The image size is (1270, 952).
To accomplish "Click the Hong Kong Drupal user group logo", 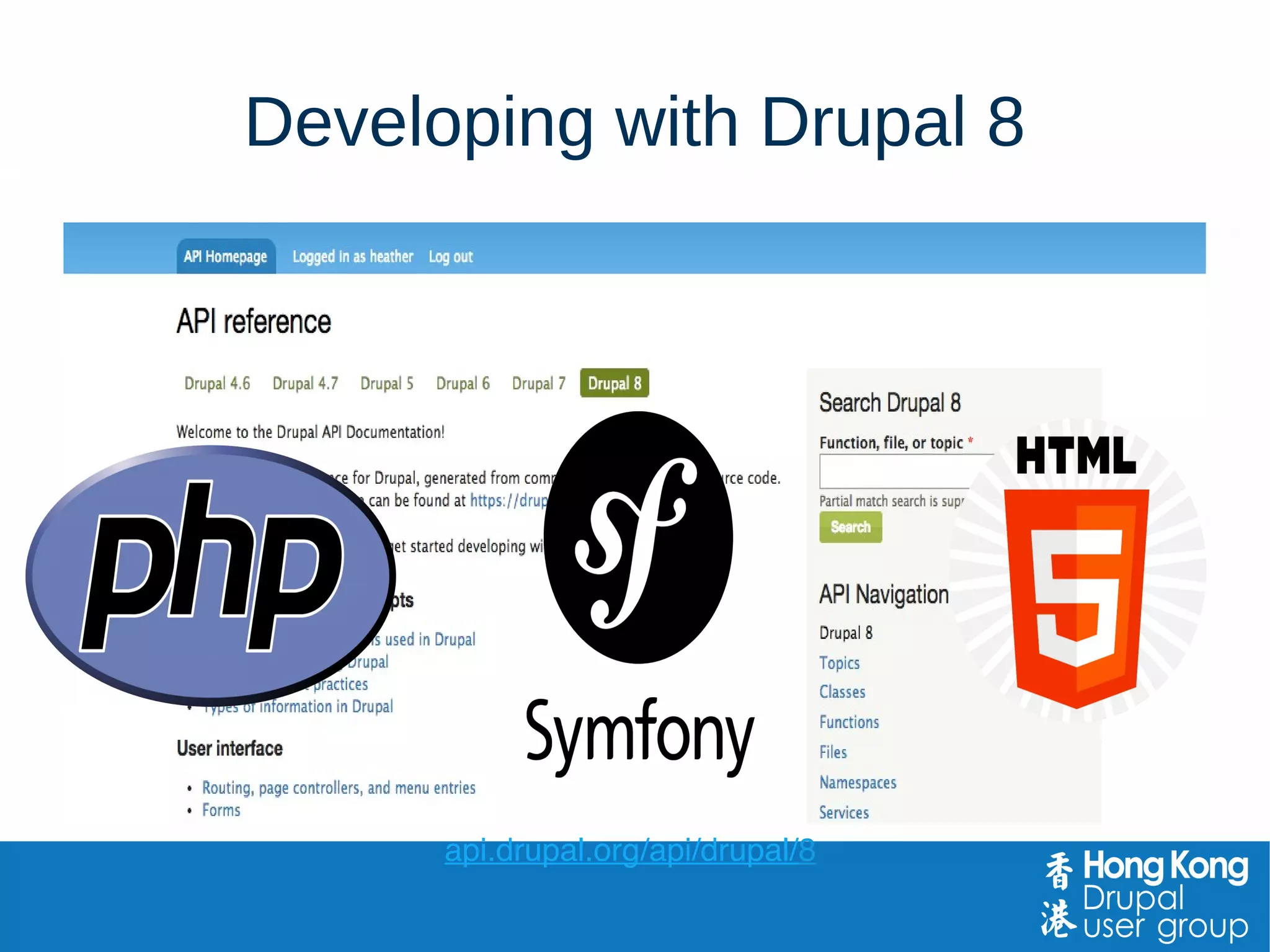I will coord(1145,896).
